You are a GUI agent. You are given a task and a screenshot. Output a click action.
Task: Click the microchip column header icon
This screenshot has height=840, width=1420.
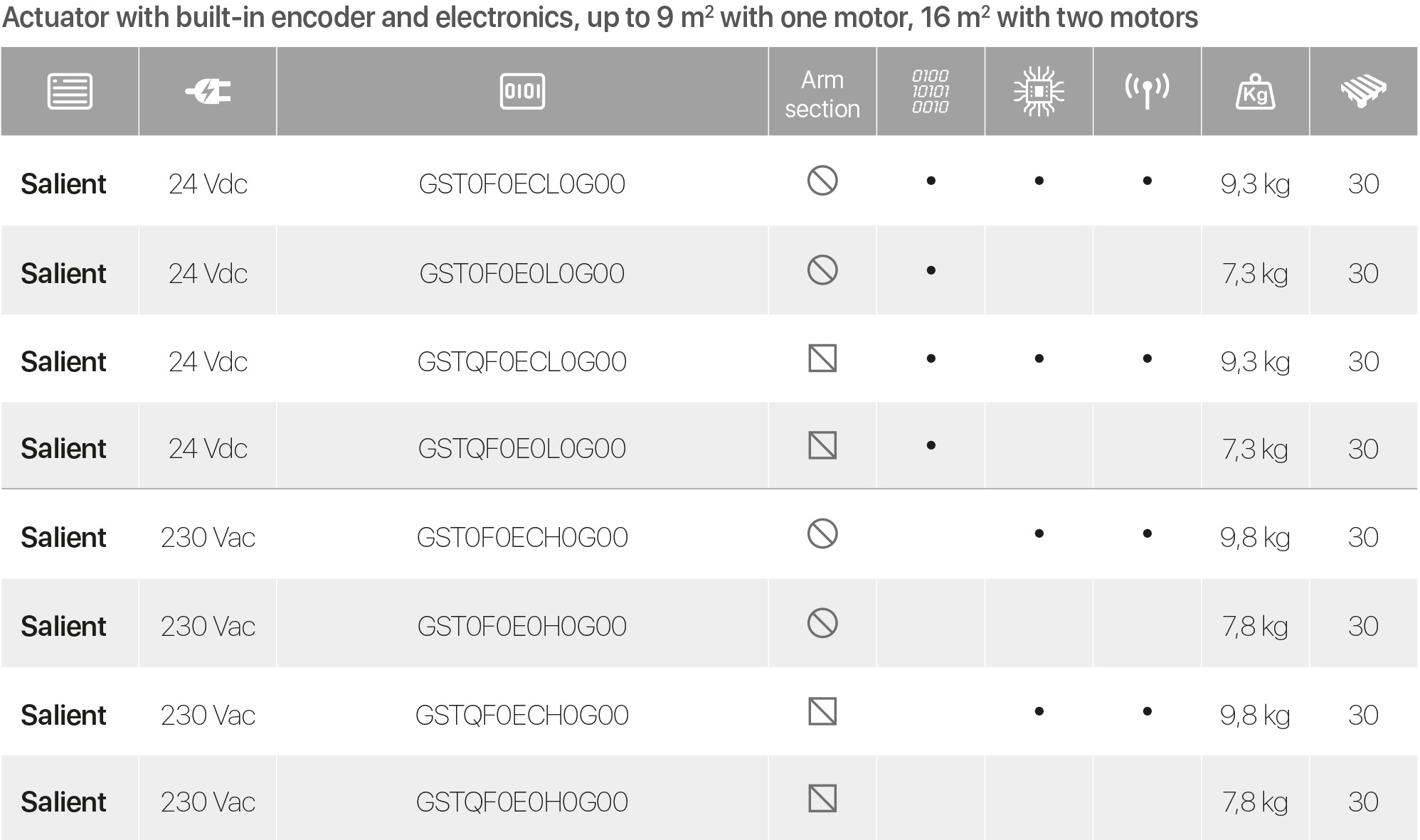click(1039, 92)
